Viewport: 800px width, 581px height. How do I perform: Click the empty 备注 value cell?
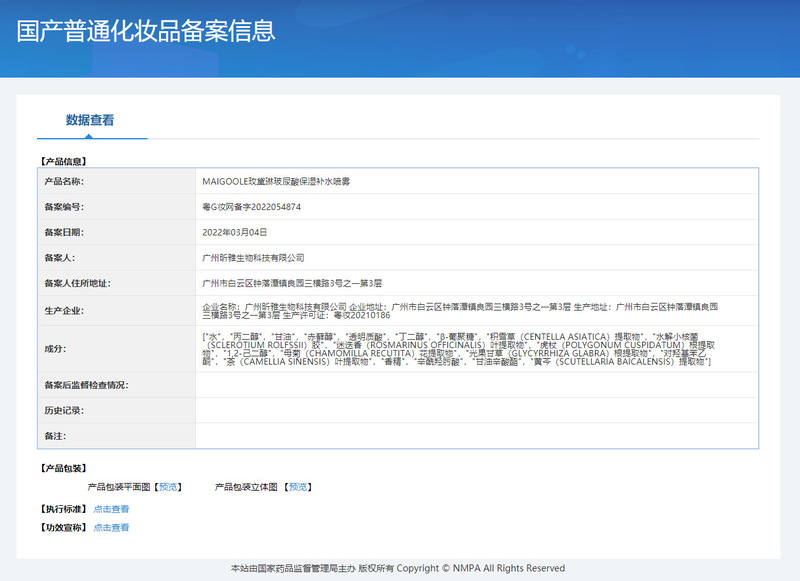coord(476,436)
